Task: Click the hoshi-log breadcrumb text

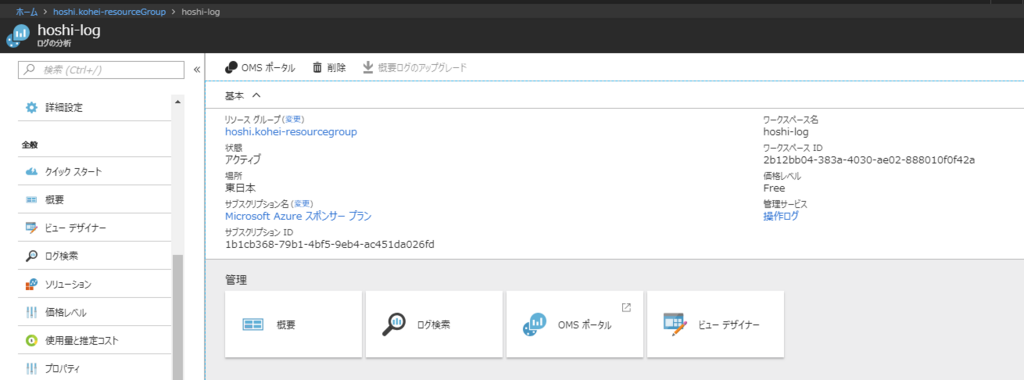Action: point(200,12)
